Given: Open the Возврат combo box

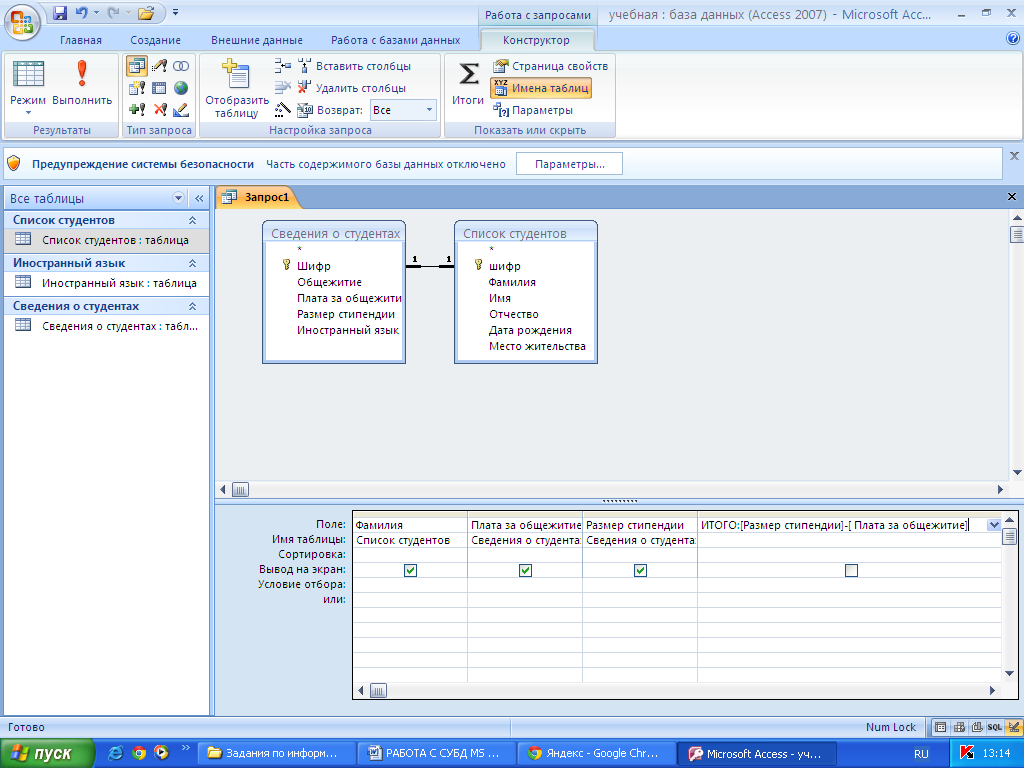Looking at the screenshot, I should pos(403,110).
